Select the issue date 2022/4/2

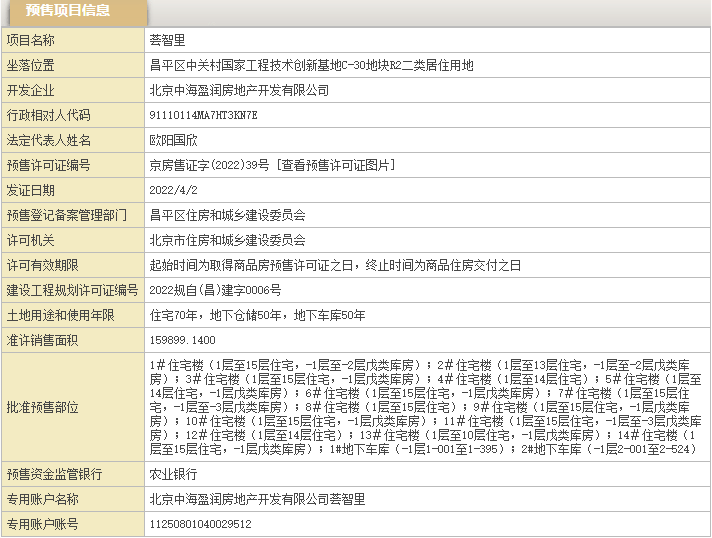[173, 190]
